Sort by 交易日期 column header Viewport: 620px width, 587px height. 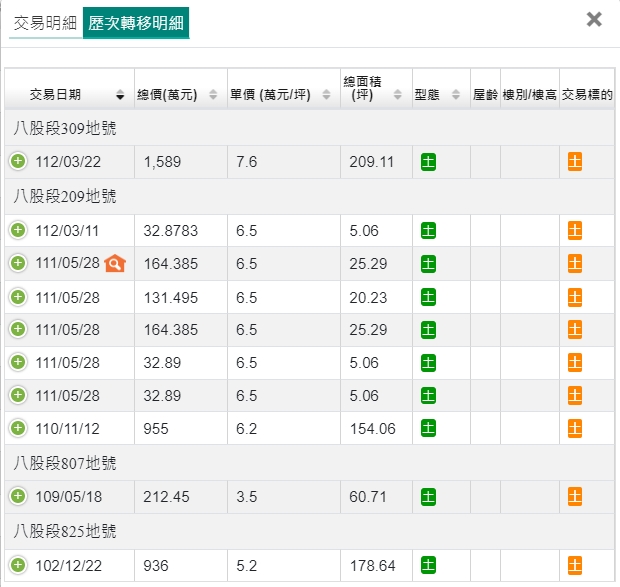68,95
